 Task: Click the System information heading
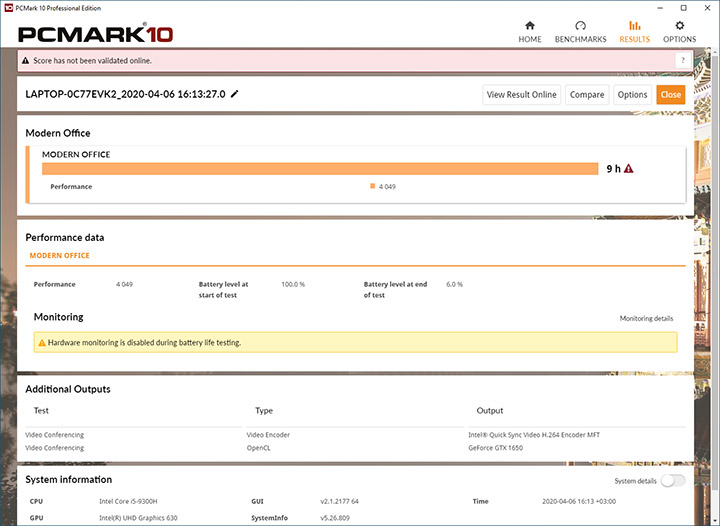coord(68,479)
